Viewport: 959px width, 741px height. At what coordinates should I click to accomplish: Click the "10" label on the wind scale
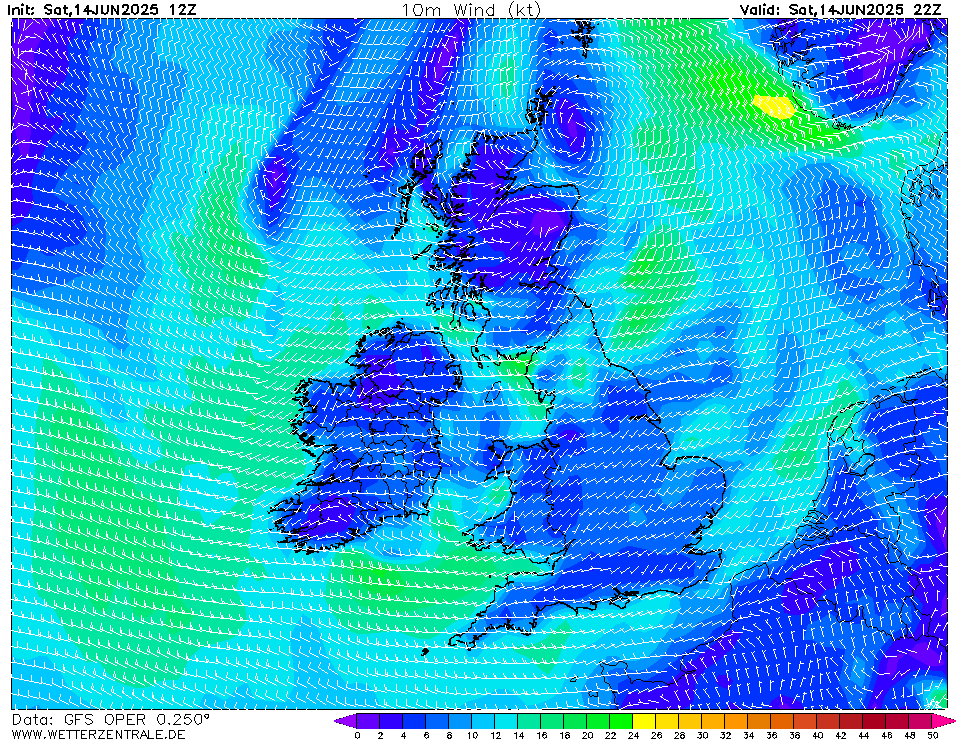click(x=472, y=735)
